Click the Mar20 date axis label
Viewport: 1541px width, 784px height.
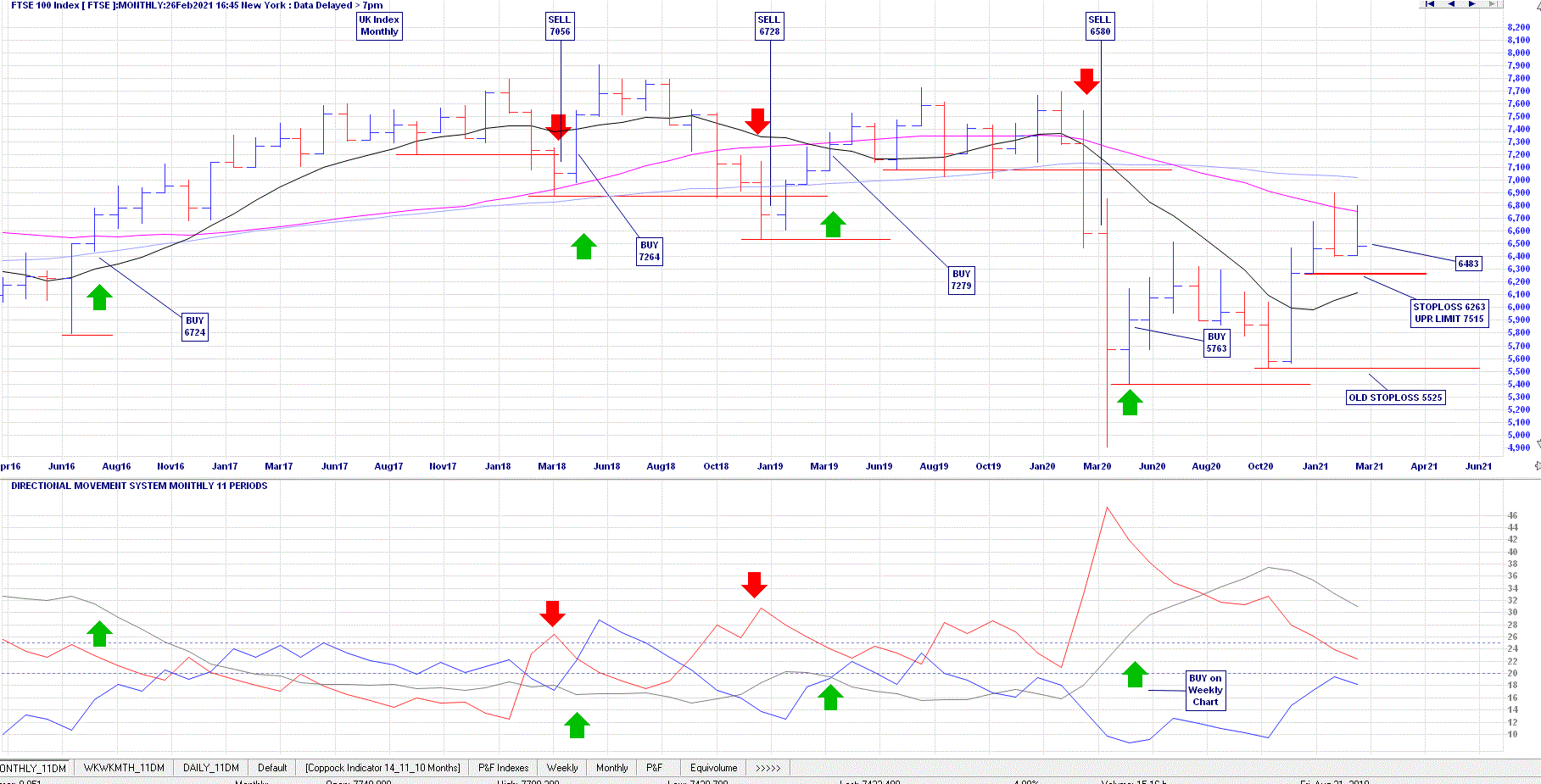tap(1097, 466)
